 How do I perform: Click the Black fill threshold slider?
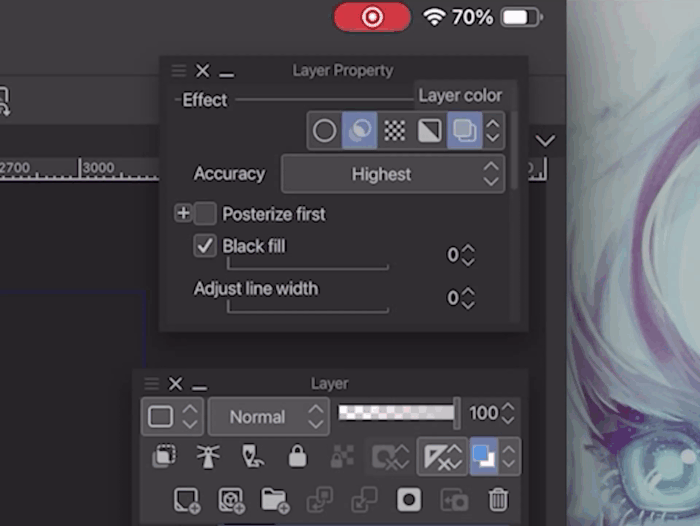click(308, 265)
